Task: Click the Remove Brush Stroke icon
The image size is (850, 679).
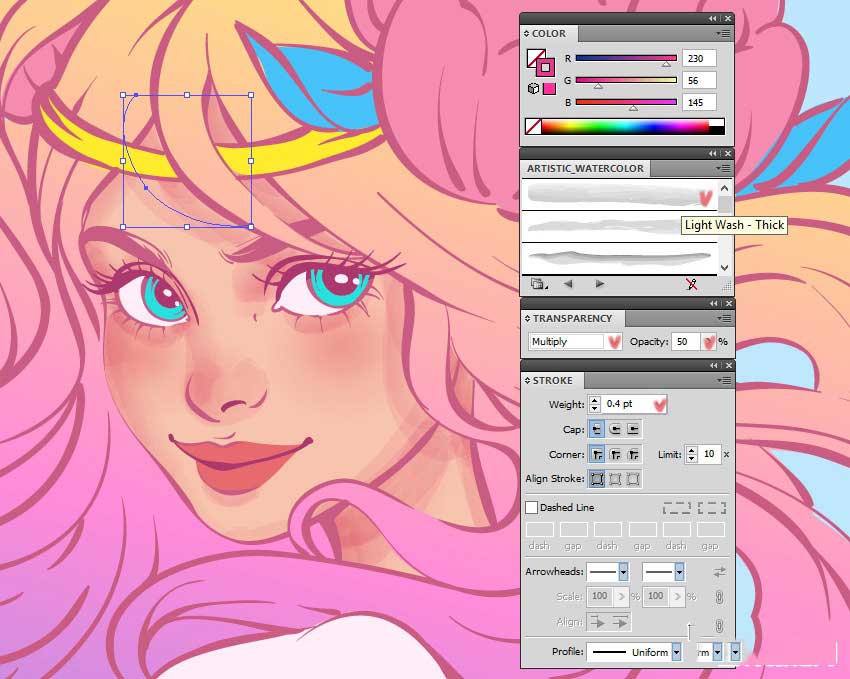Action: coord(691,284)
